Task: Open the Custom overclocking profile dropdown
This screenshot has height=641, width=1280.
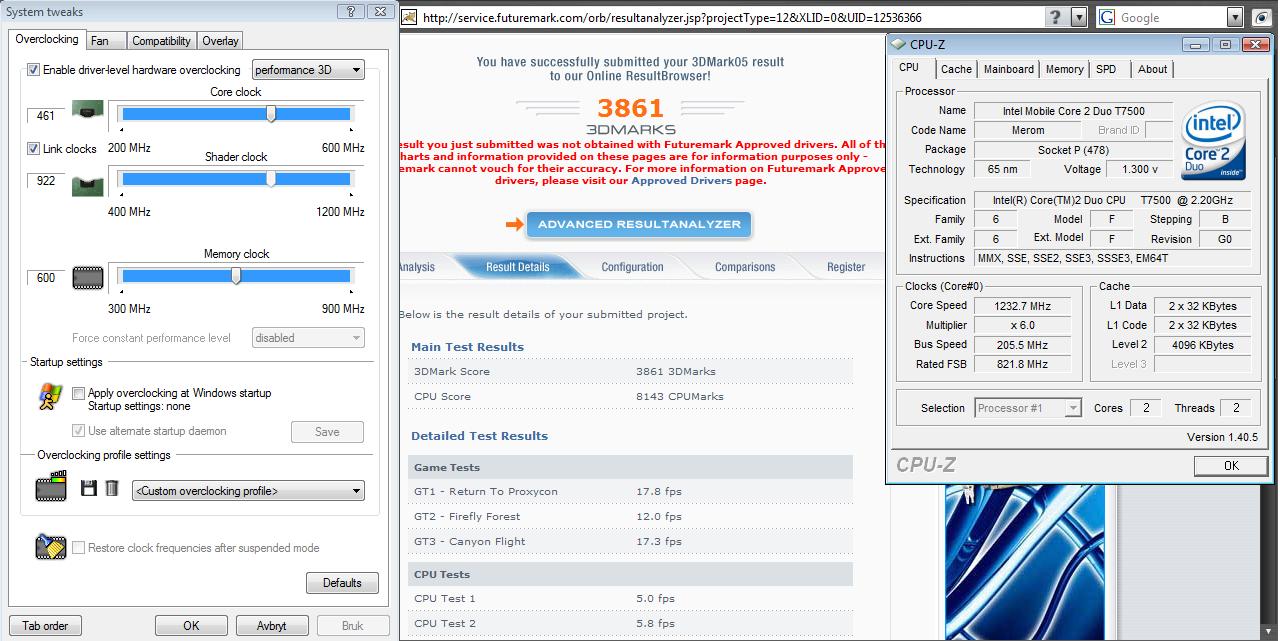Action: click(x=248, y=491)
